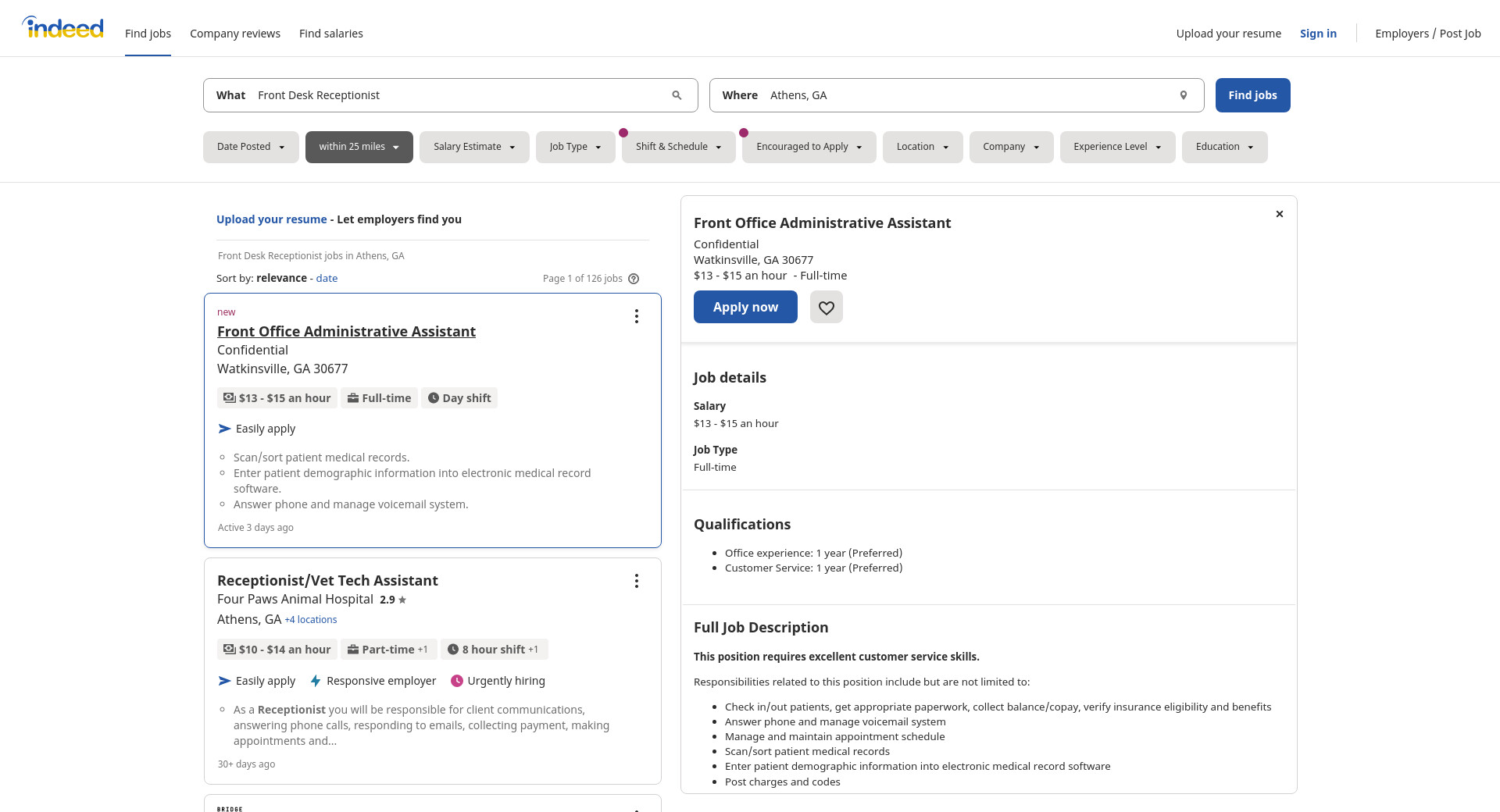Click the Apply now button
Viewport: 1500px width, 812px height.
click(745, 307)
